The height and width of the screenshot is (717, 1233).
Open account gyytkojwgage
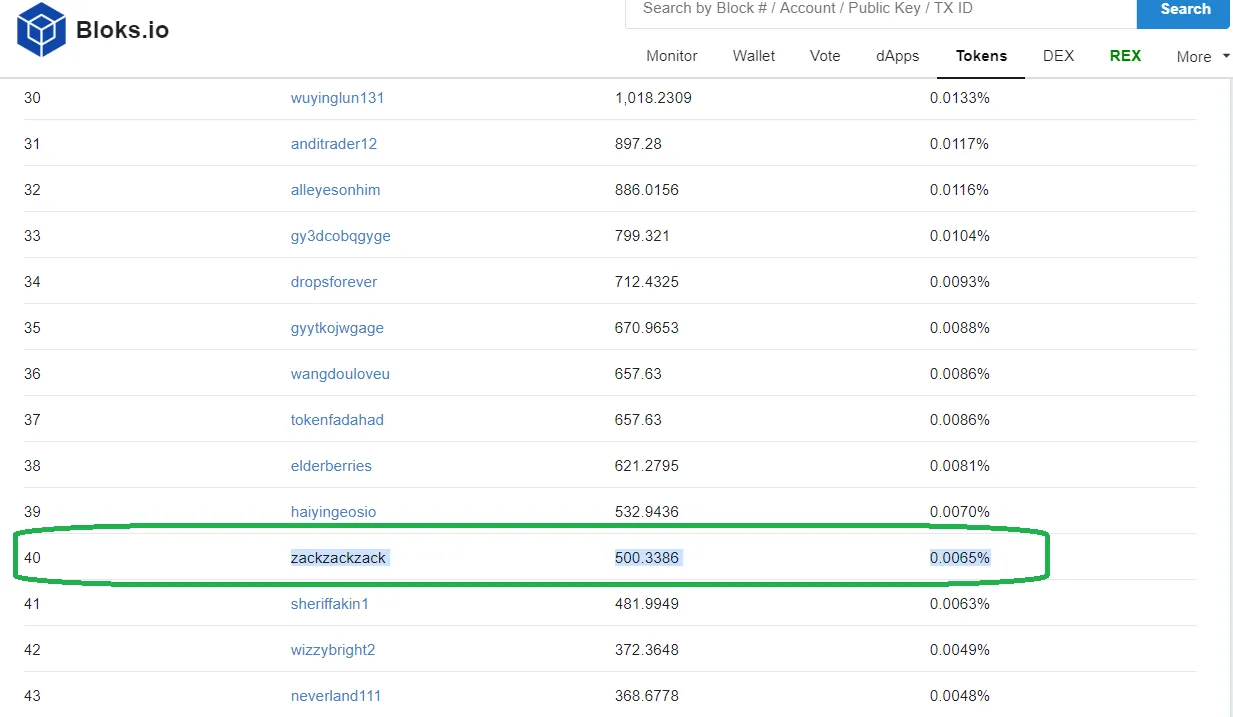[337, 328]
